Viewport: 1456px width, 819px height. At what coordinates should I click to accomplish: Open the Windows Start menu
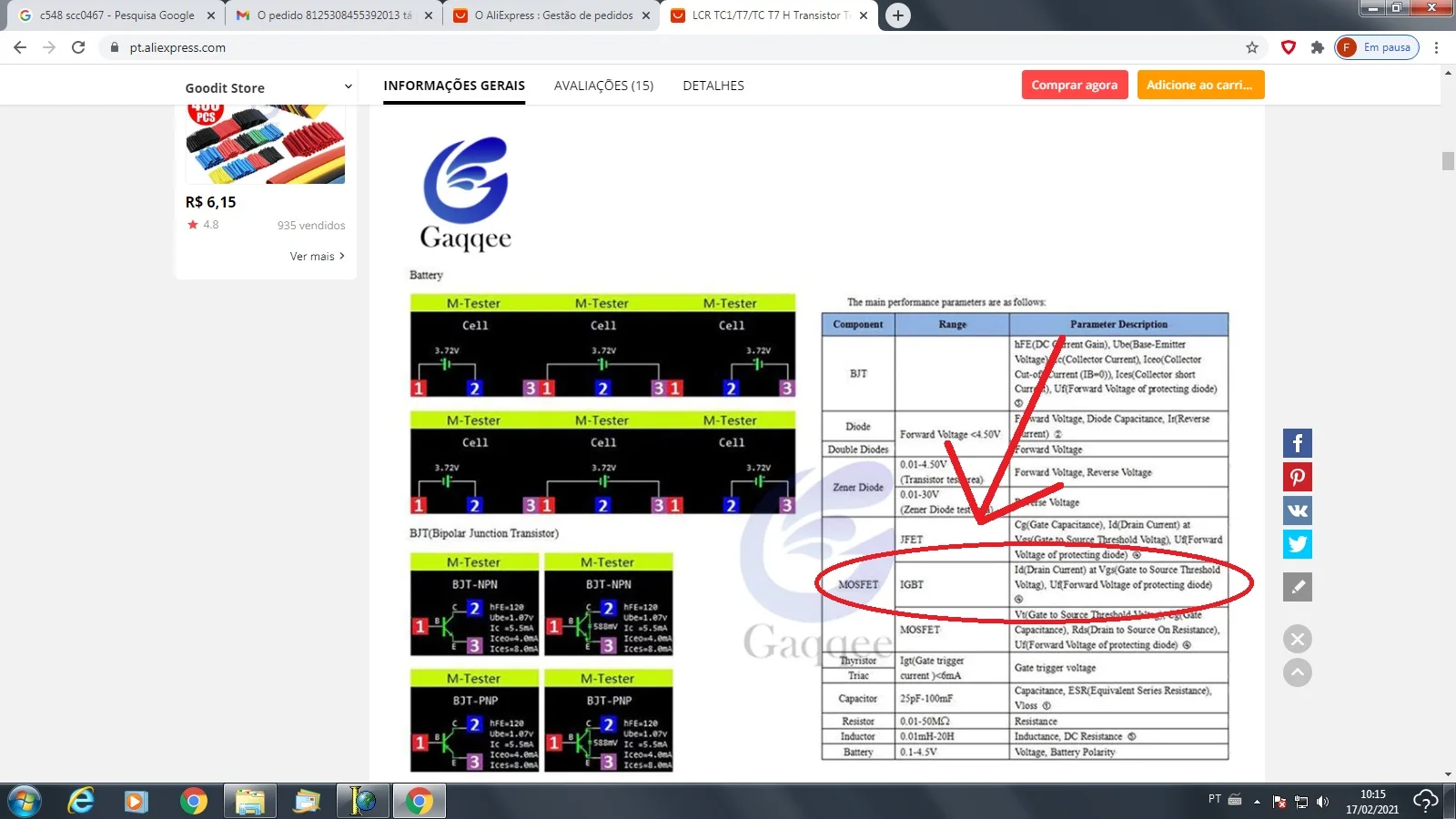(x=25, y=802)
